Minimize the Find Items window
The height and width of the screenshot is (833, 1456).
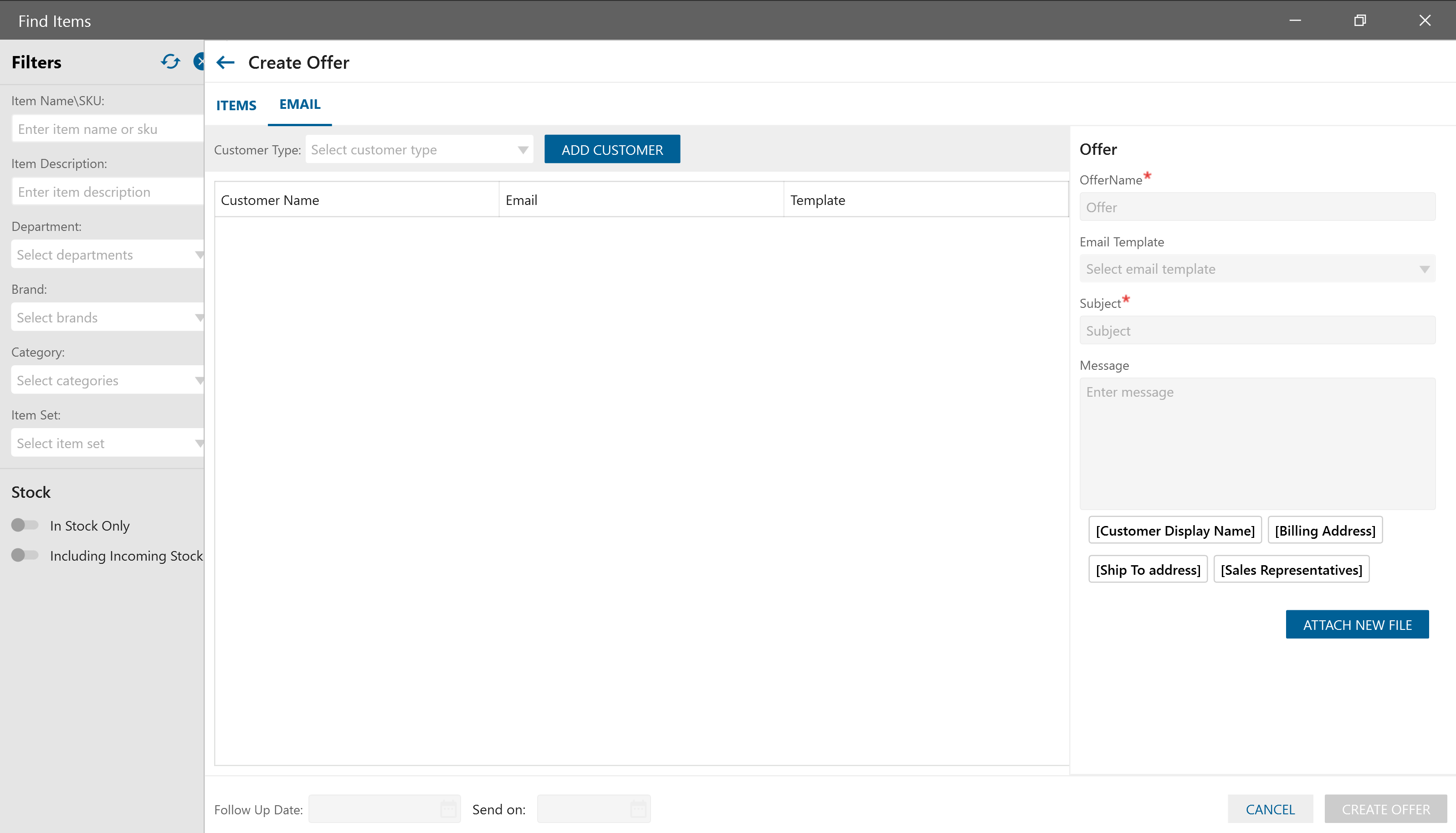[x=1295, y=20]
